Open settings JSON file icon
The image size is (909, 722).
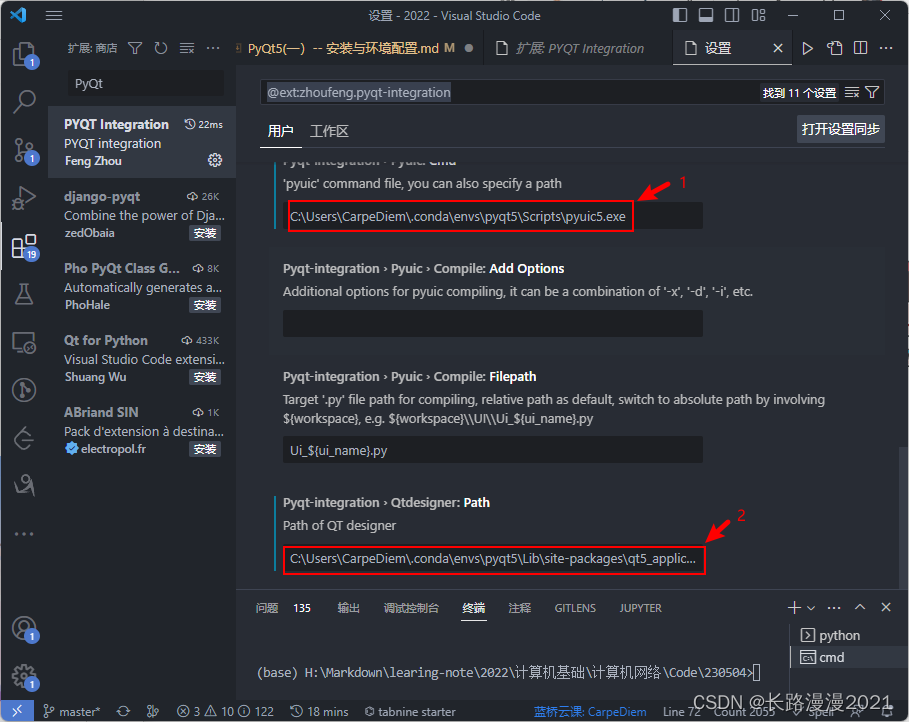[x=834, y=48]
